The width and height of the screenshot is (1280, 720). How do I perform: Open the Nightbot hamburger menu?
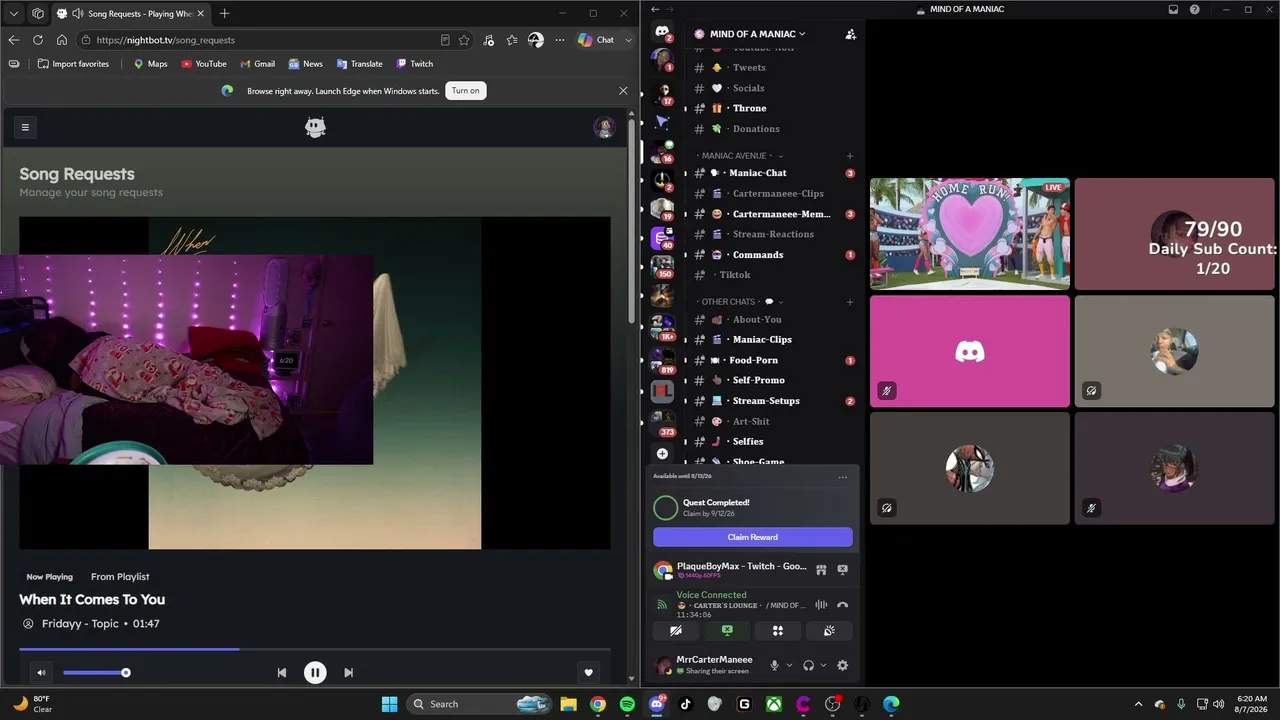click(25, 127)
